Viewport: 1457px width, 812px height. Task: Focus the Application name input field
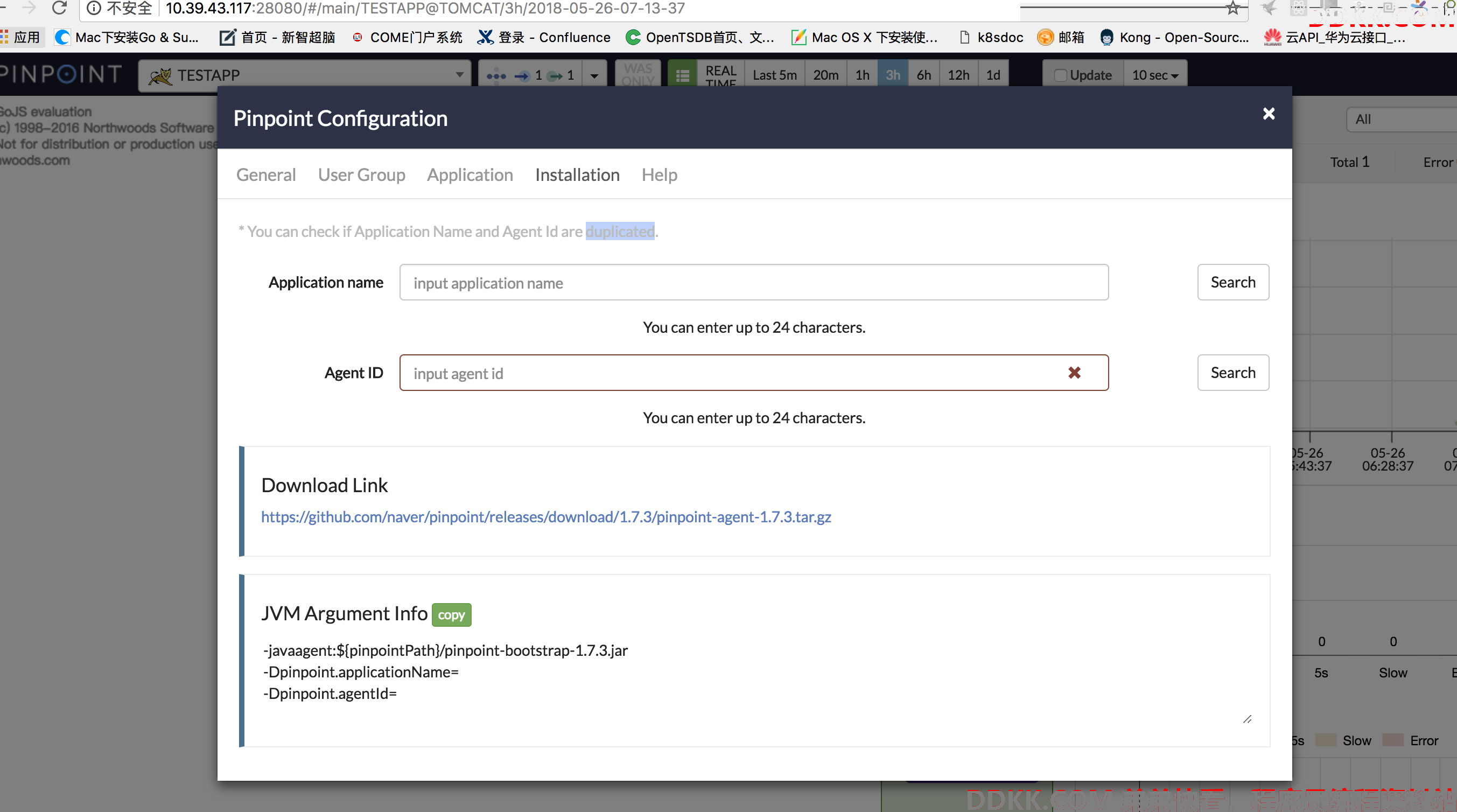[753, 282]
